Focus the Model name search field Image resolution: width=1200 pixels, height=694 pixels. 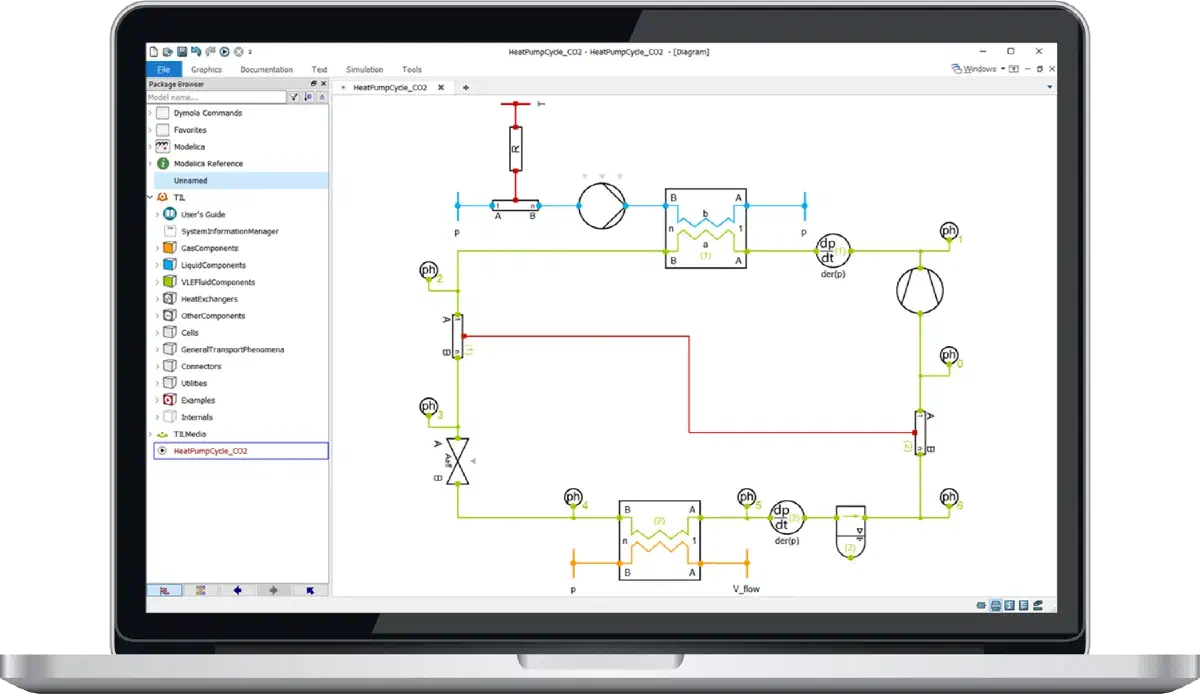[216, 97]
